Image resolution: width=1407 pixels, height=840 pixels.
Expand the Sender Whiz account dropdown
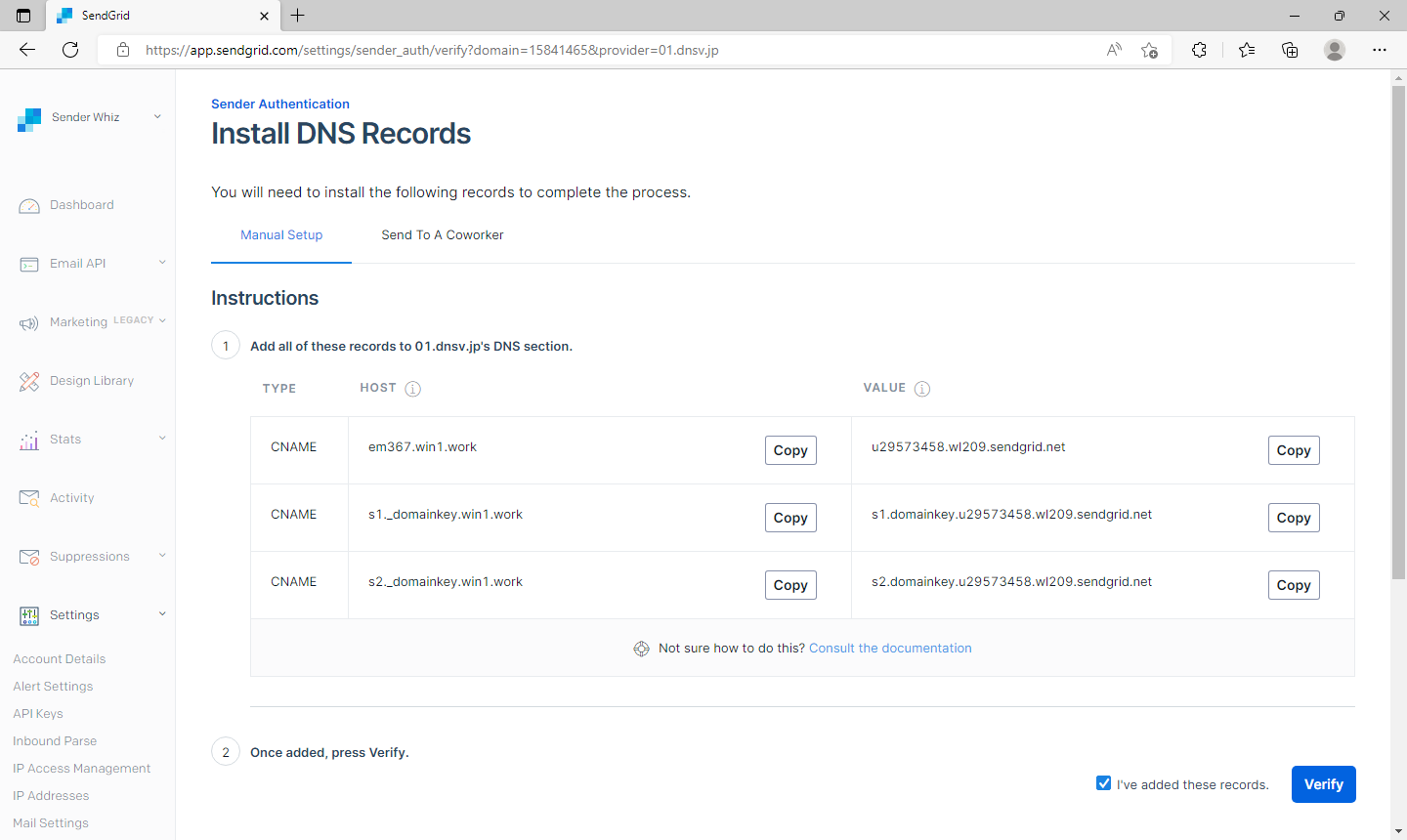coord(157,117)
